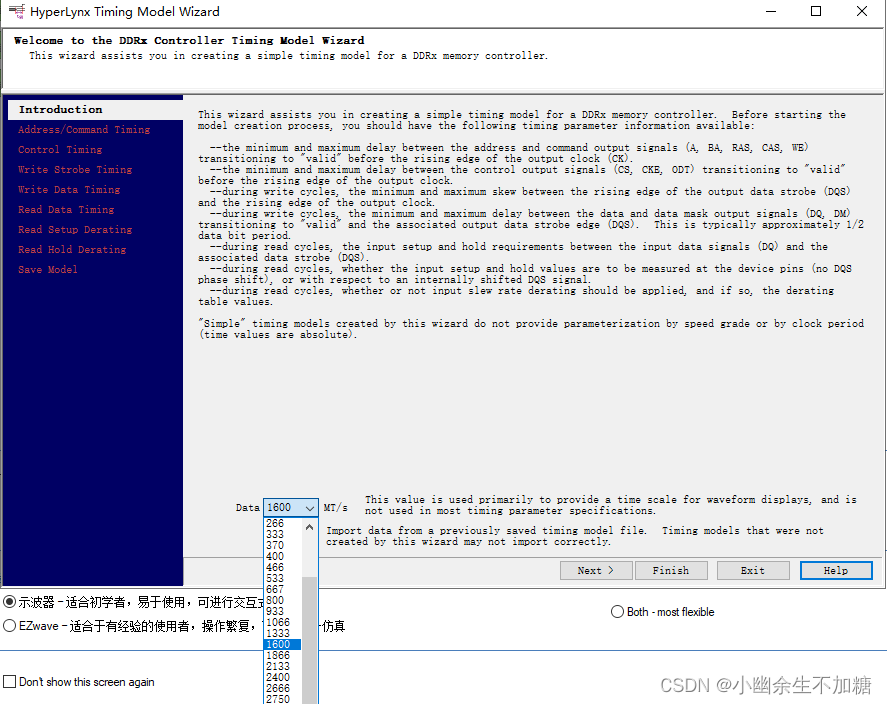
Task: Choose 533 MT/s data rate option
Action: 282,578
